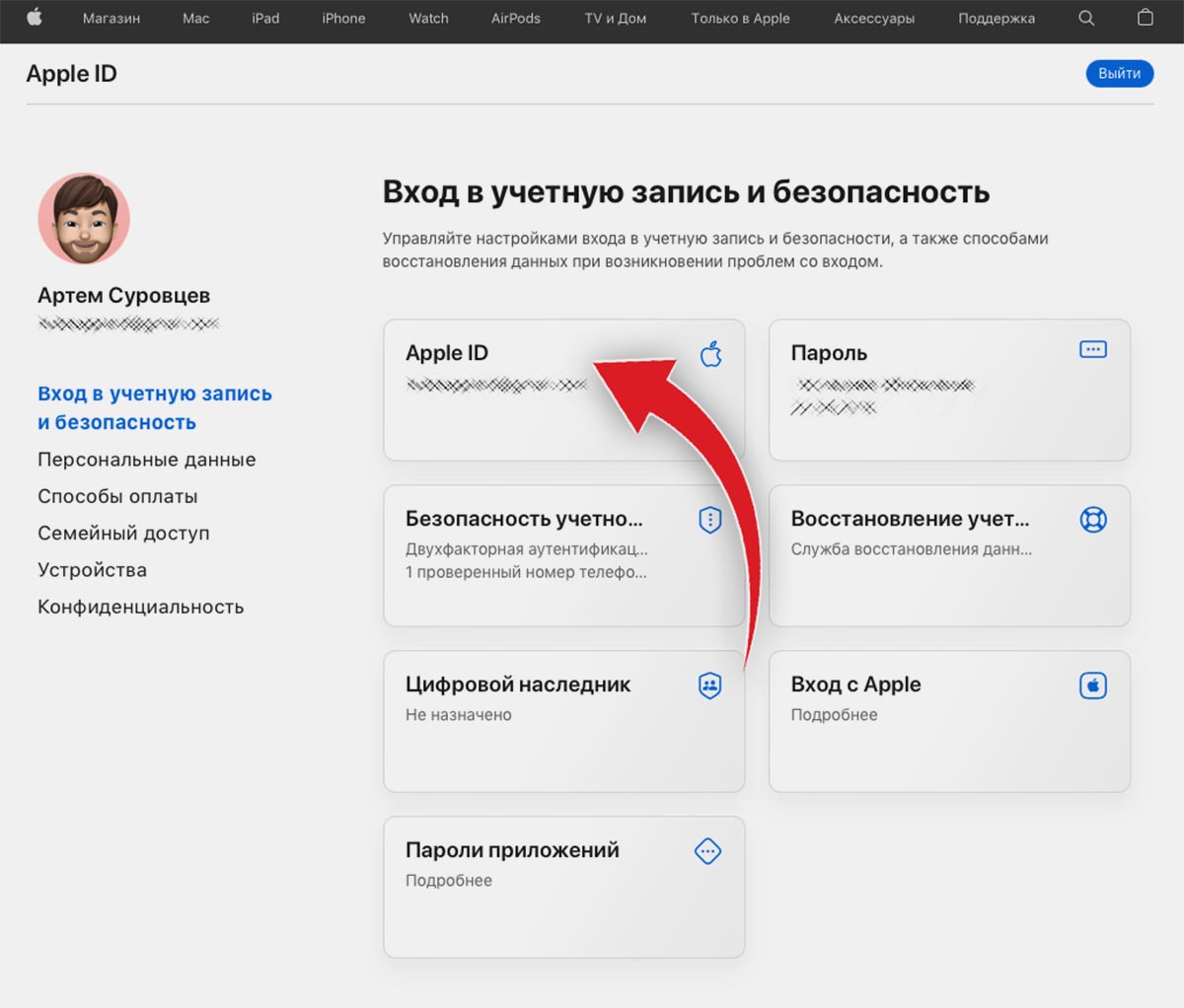Image resolution: width=1184 pixels, height=1008 pixels.
Task: Click the Apple logo in navigation bar
Action: coord(35,18)
